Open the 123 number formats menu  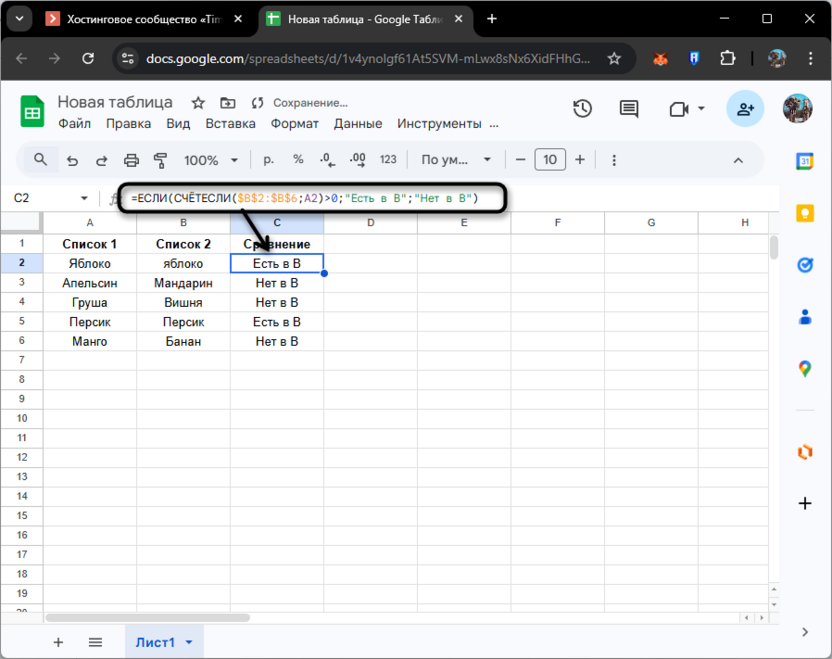pyautogui.click(x=388, y=160)
